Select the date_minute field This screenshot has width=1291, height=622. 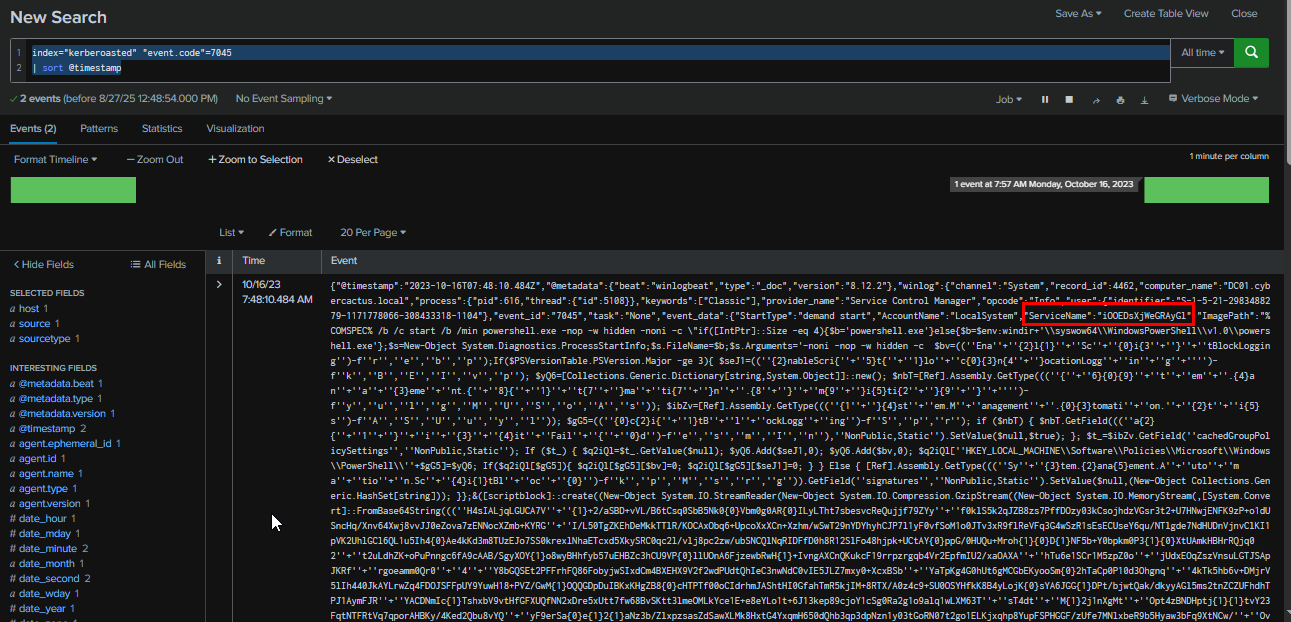[49, 548]
